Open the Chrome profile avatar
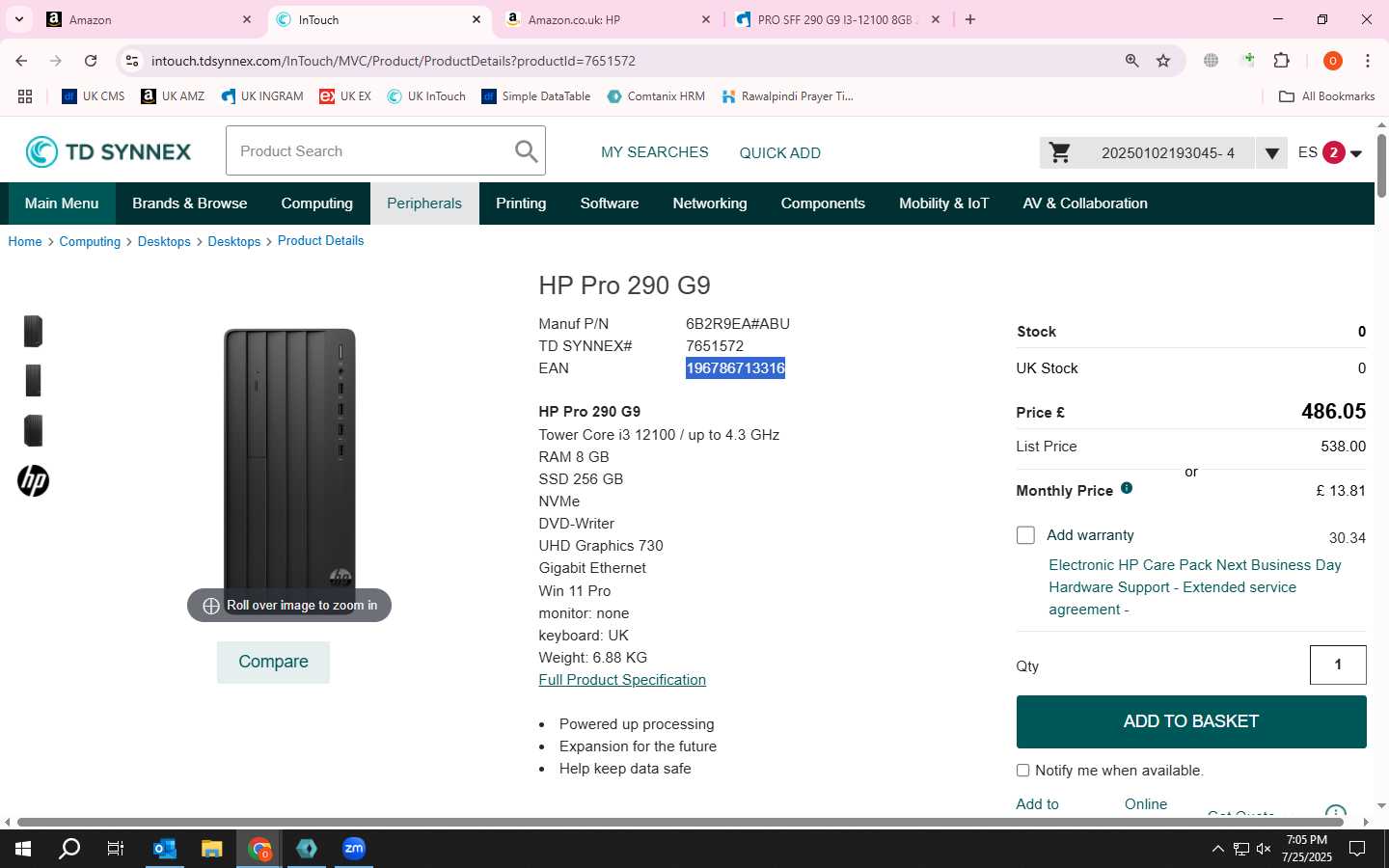The width and height of the screenshot is (1389, 868). click(x=1333, y=61)
